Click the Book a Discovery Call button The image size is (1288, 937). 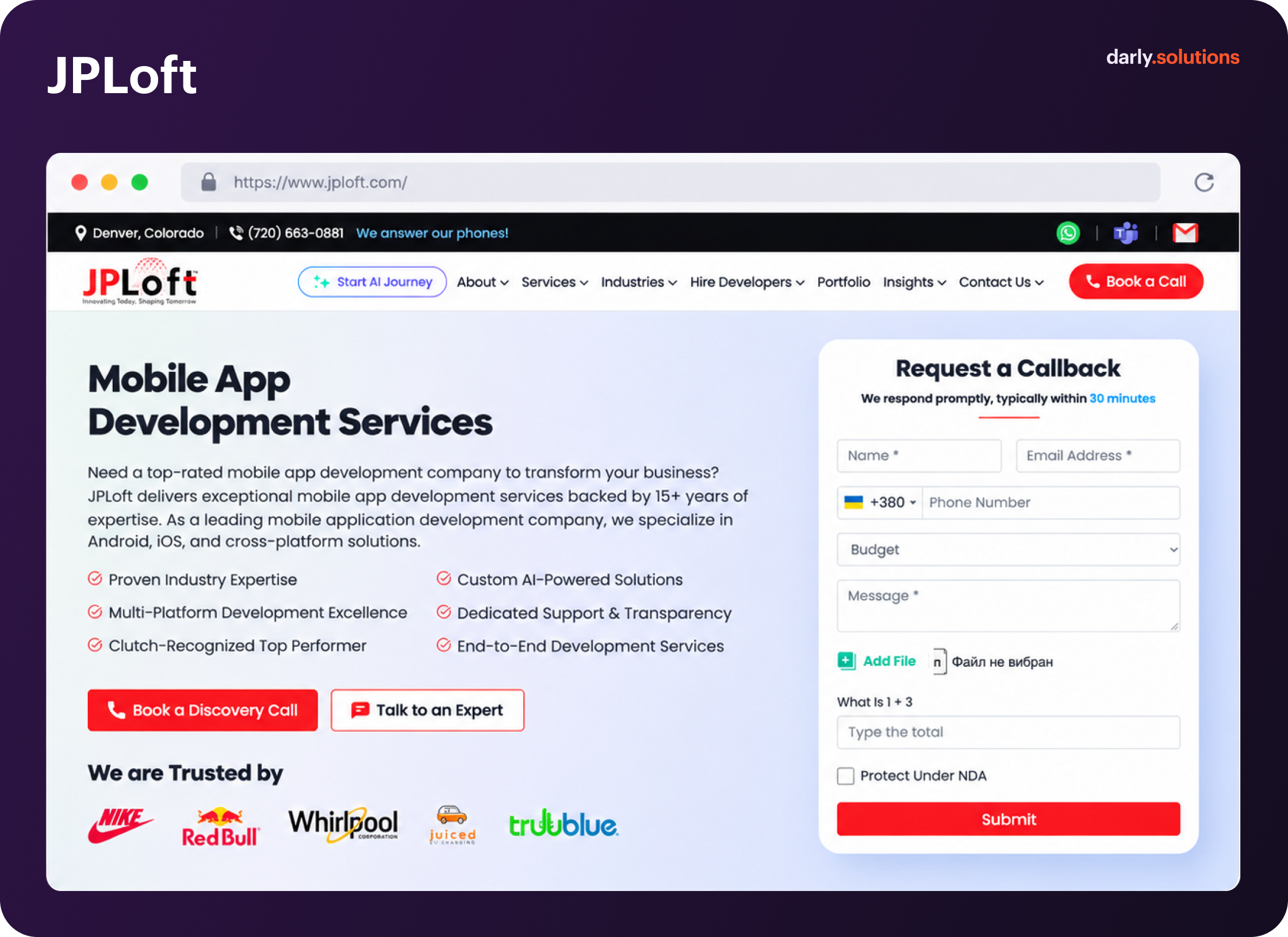pos(202,710)
